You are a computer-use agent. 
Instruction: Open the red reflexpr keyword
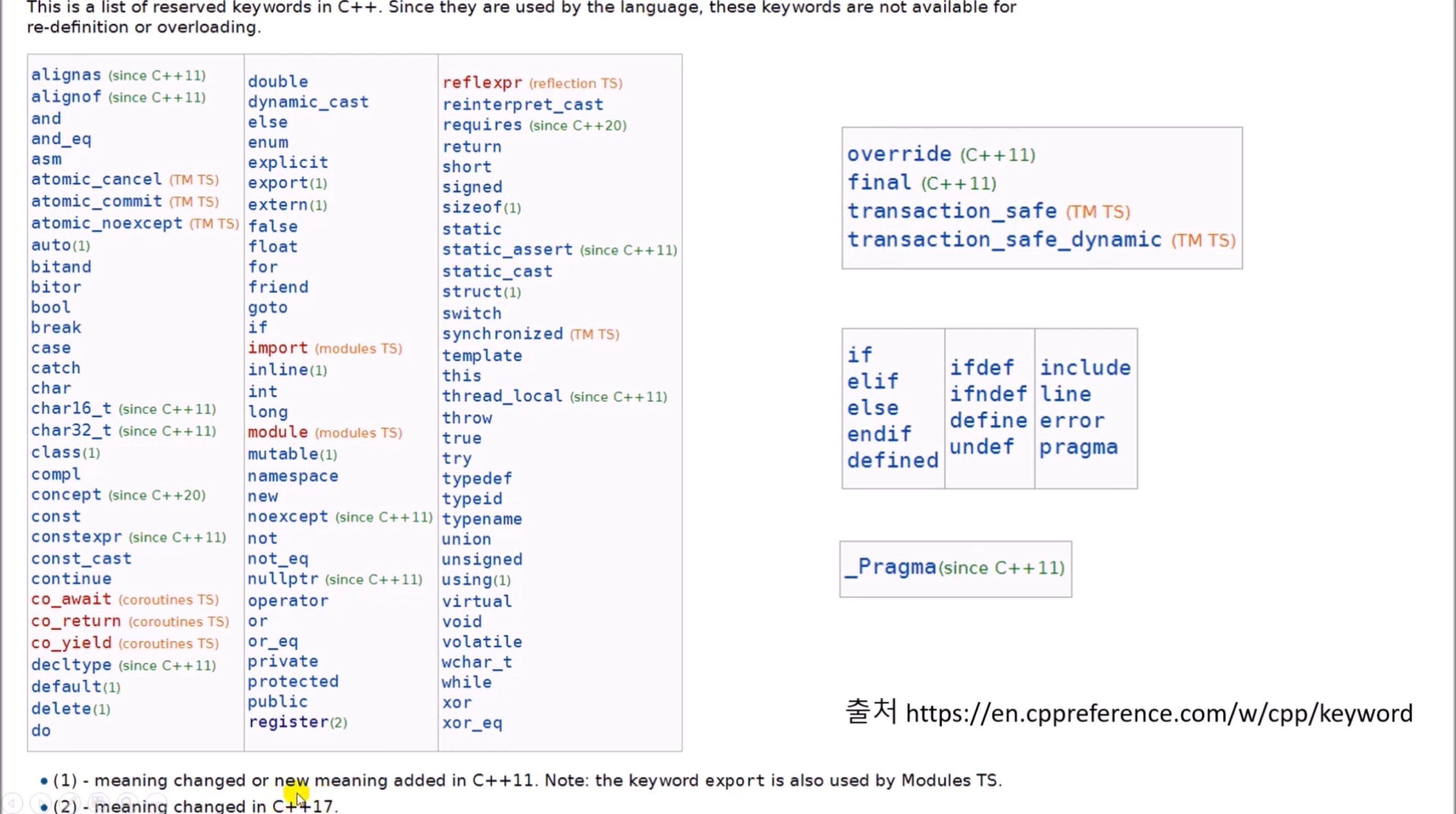pyautogui.click(x=482, y=83)
